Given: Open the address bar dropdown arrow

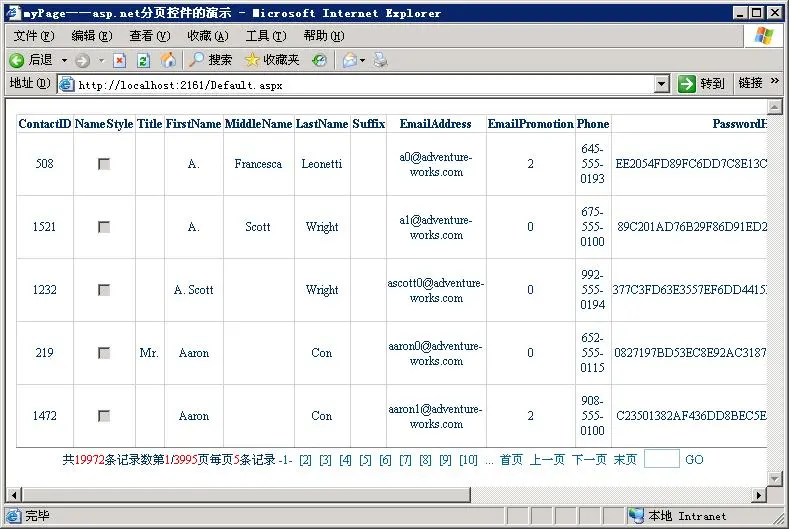Looking at the screenshot, I should coord(662,84).
